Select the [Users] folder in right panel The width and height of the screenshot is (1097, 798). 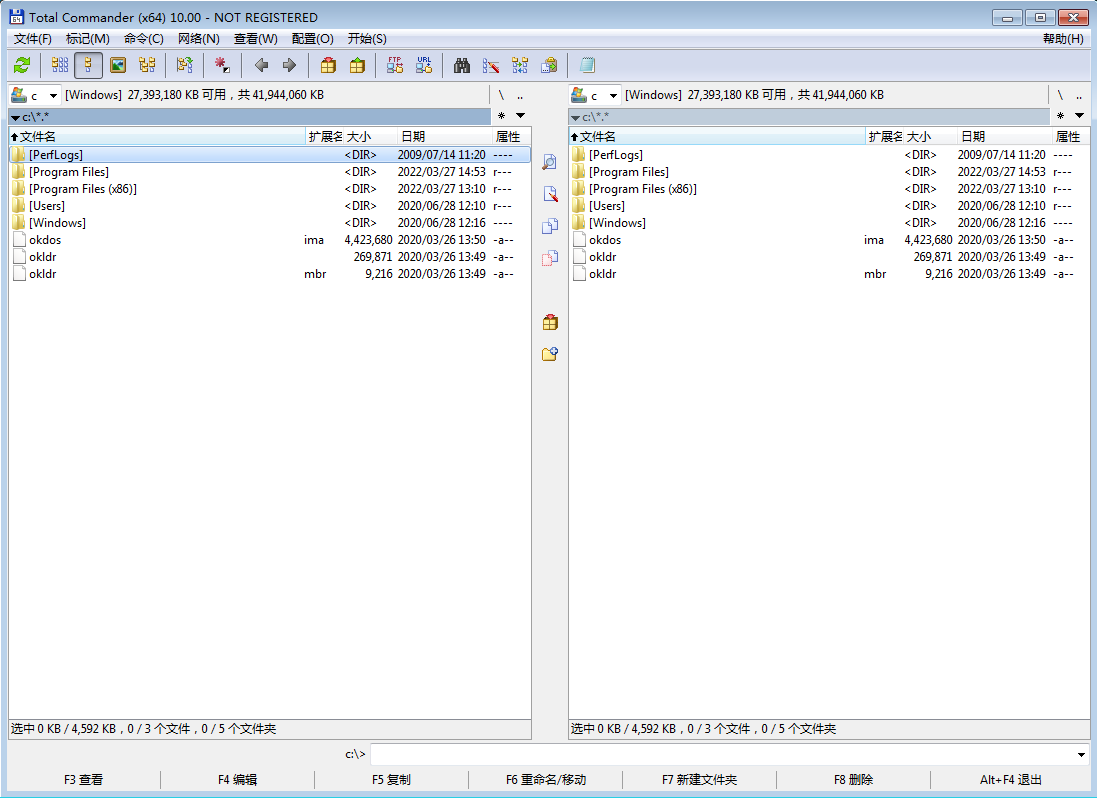[x=607, y=206]
